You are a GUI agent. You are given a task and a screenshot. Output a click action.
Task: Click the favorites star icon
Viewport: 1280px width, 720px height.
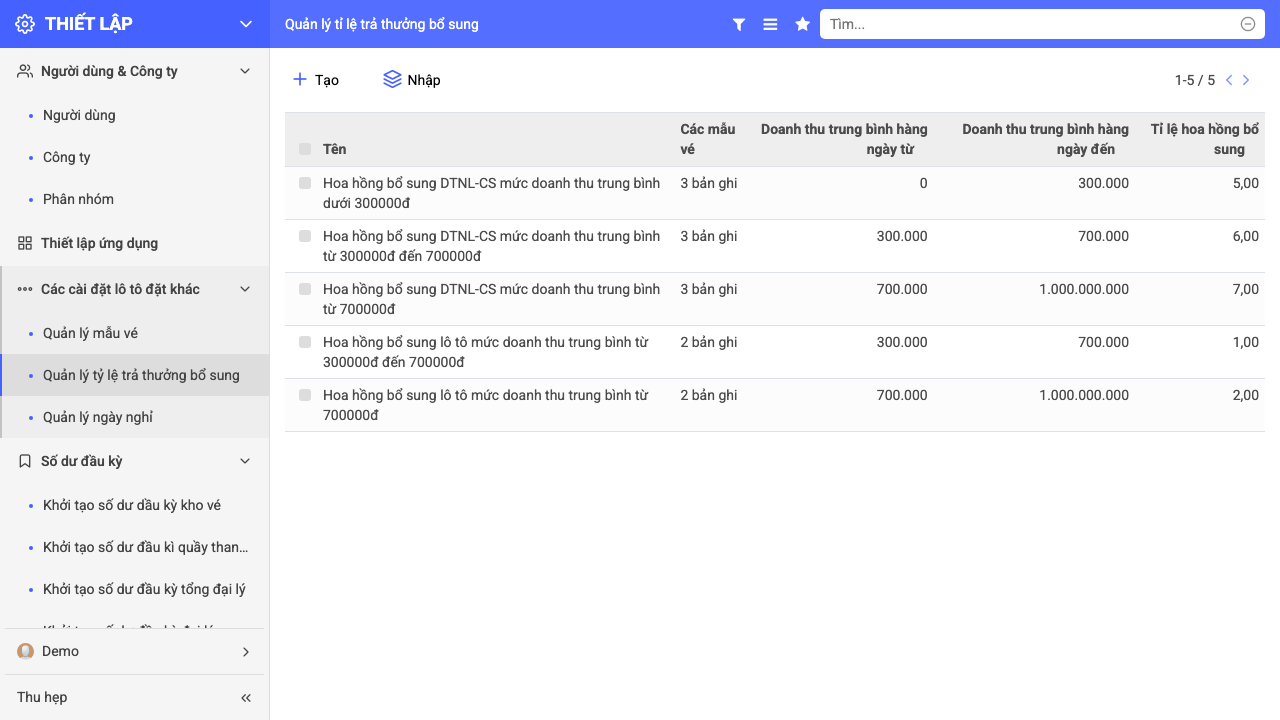(802, 24)
